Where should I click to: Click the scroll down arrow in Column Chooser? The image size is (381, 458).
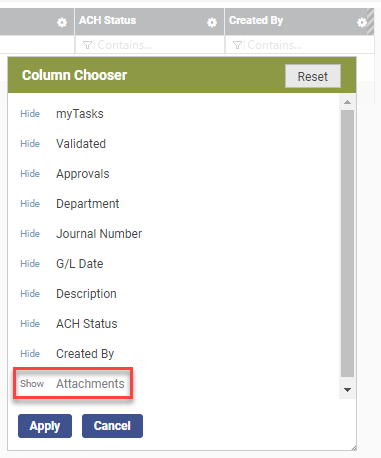pyautogui.click(x=347, y=390)
